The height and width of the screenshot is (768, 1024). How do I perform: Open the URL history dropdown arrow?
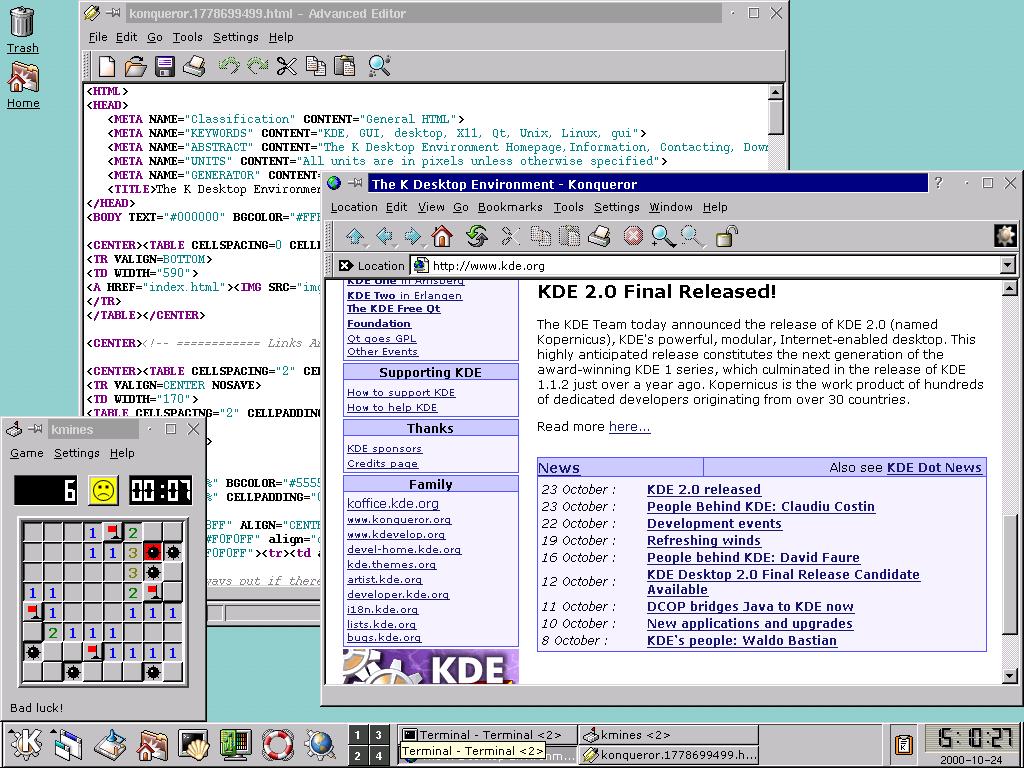[1005, 266]
